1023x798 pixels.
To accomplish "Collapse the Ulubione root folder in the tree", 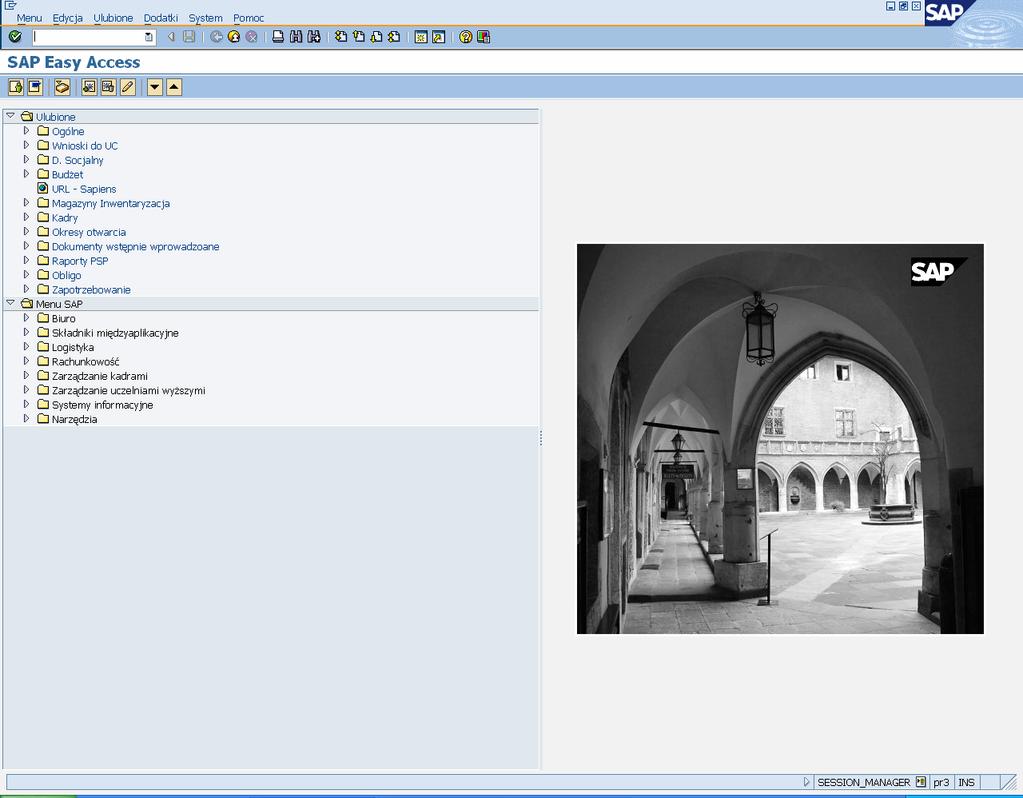I will tap(10, 116).
